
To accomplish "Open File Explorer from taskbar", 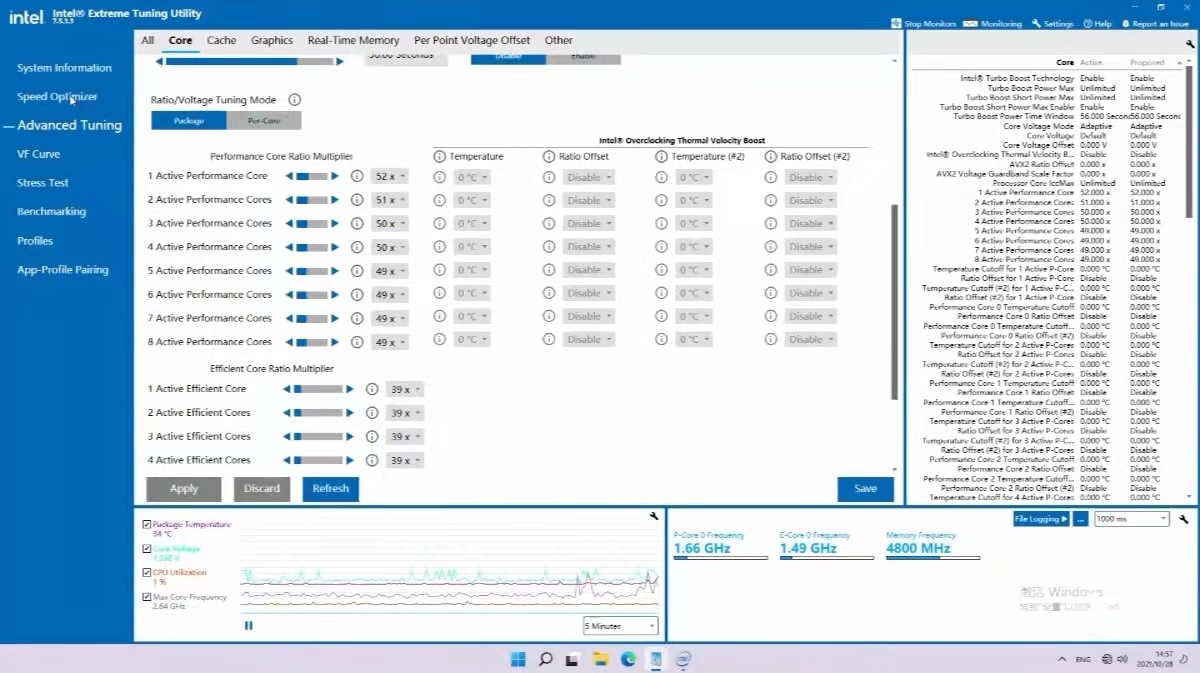I will (601, 659).
